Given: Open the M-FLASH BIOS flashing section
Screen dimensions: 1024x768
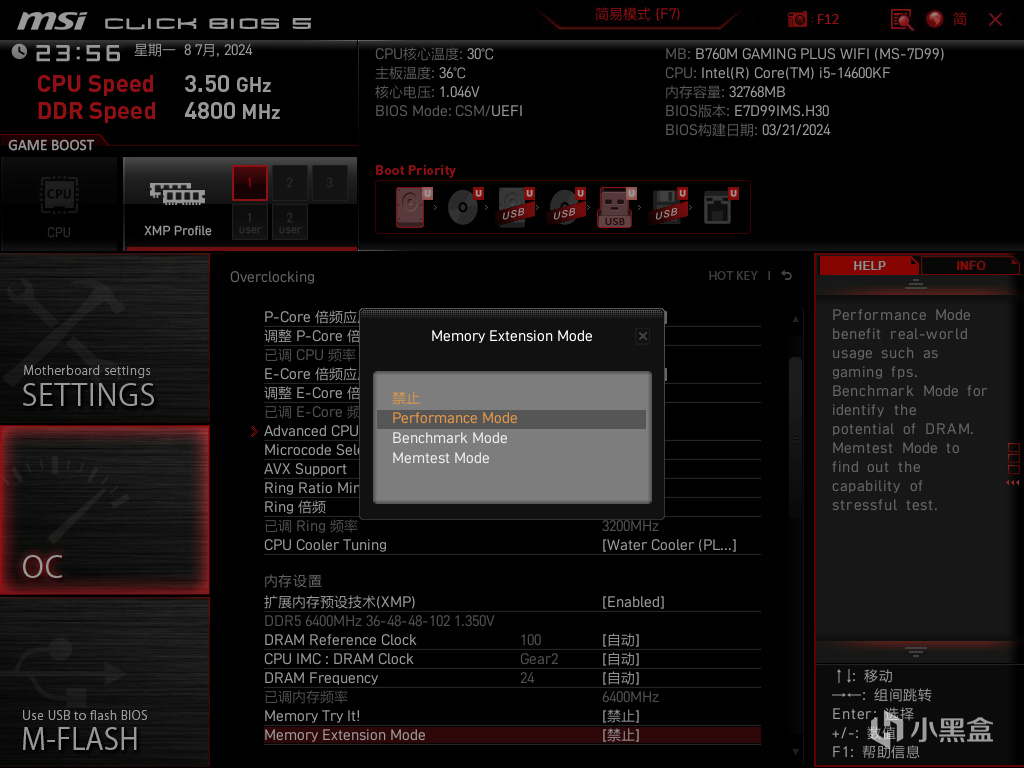Looking at the screenshot, I should click(x=104, y=682).
